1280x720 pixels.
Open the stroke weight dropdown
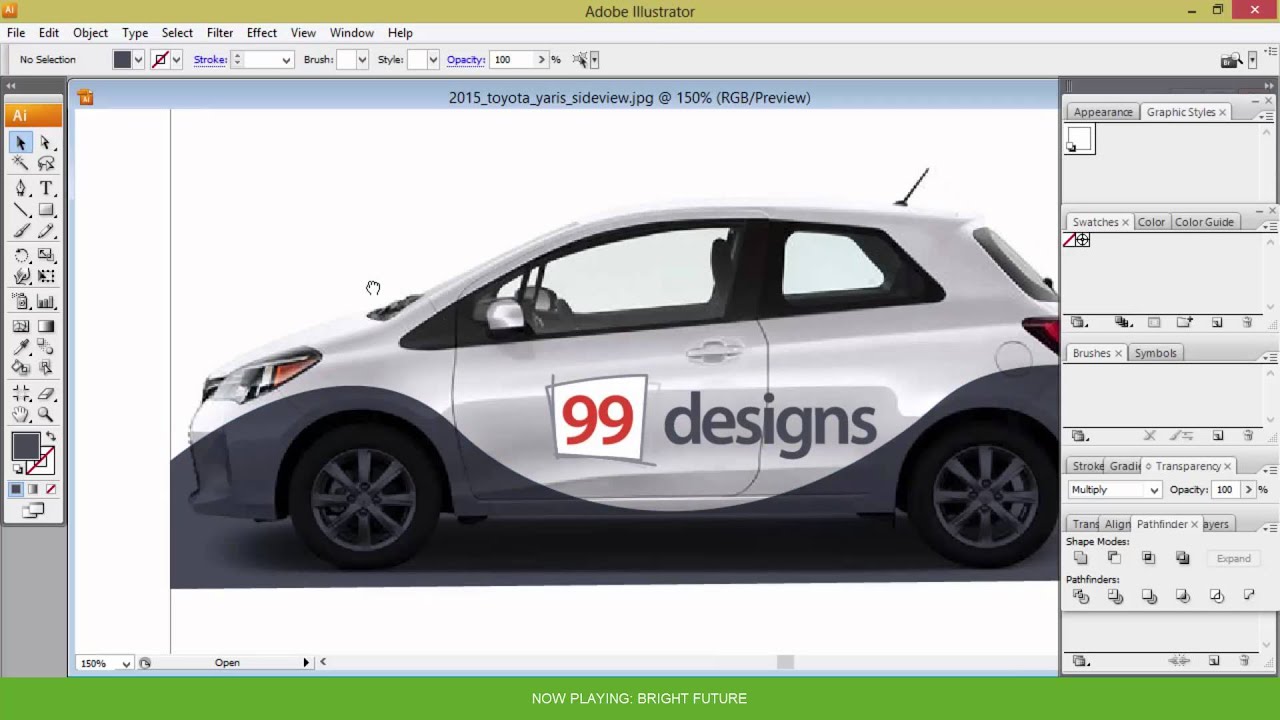tap(286, 60)
